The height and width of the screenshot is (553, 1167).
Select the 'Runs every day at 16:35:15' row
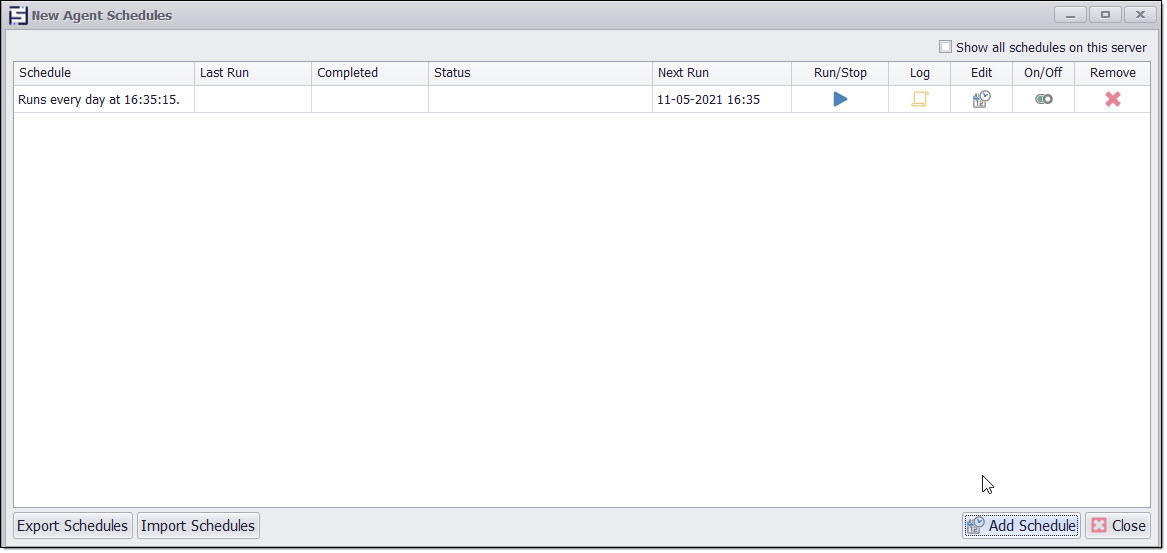(99, 99)
